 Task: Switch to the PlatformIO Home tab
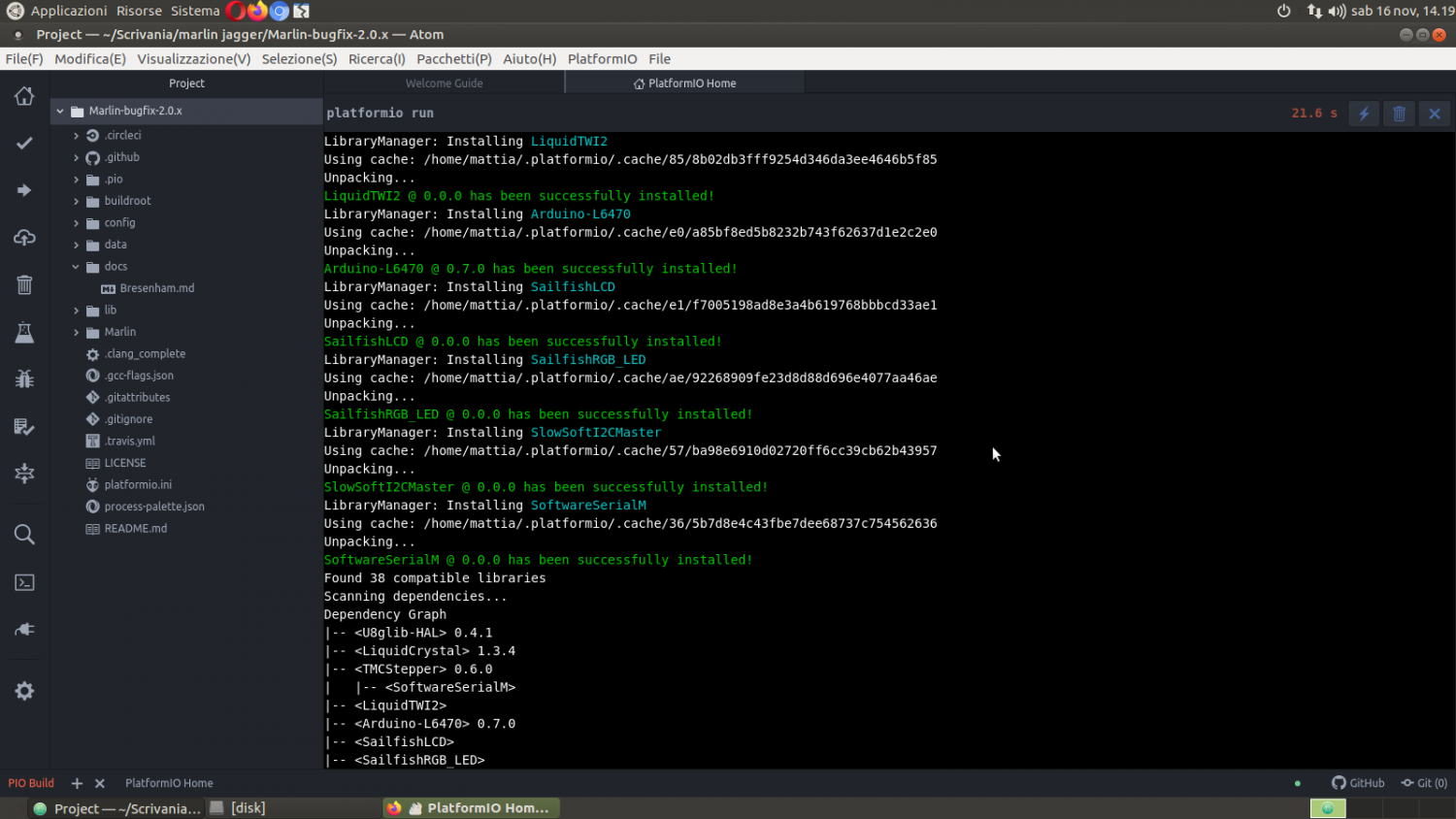click(685, 83)
